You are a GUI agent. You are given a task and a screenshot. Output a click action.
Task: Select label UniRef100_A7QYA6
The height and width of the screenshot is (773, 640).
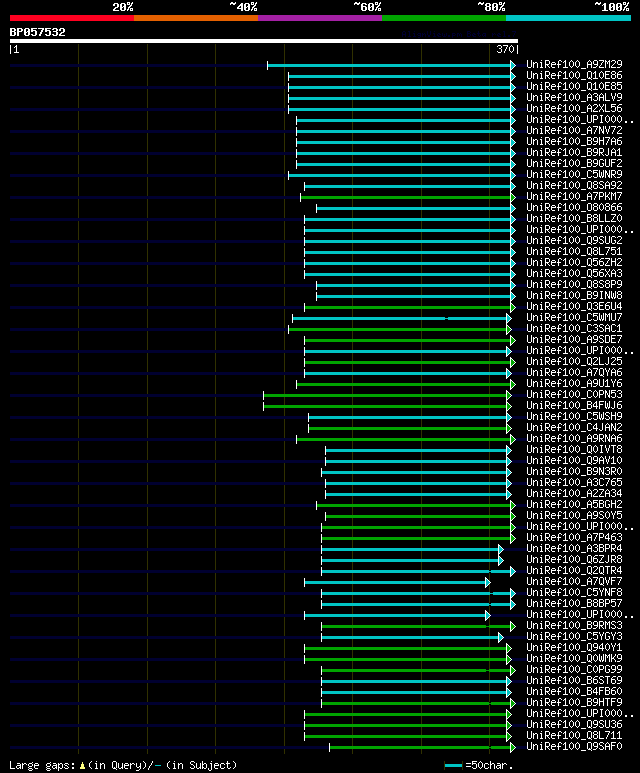[x=574, y=373]
